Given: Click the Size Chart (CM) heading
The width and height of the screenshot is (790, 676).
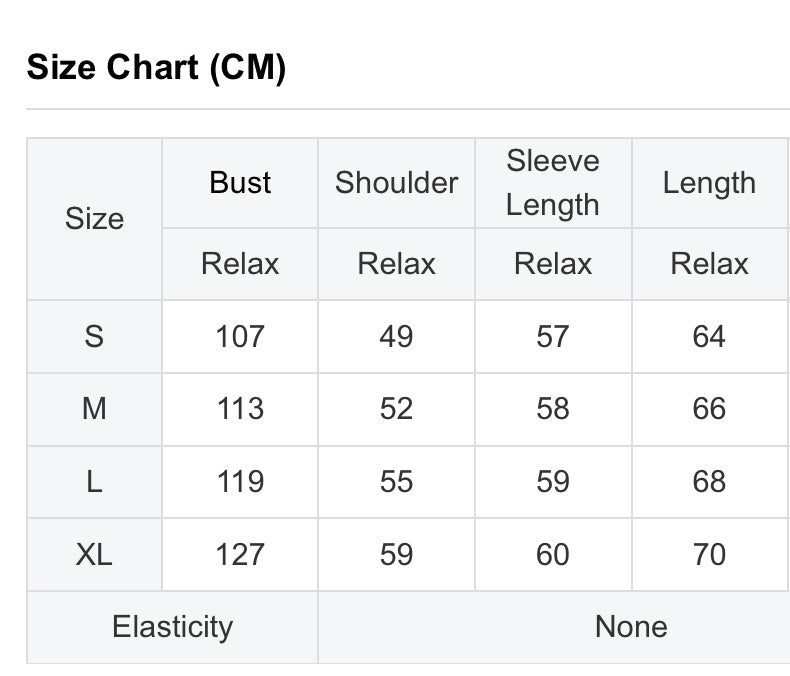Looking at the screenshot, I should pos(156,67).
